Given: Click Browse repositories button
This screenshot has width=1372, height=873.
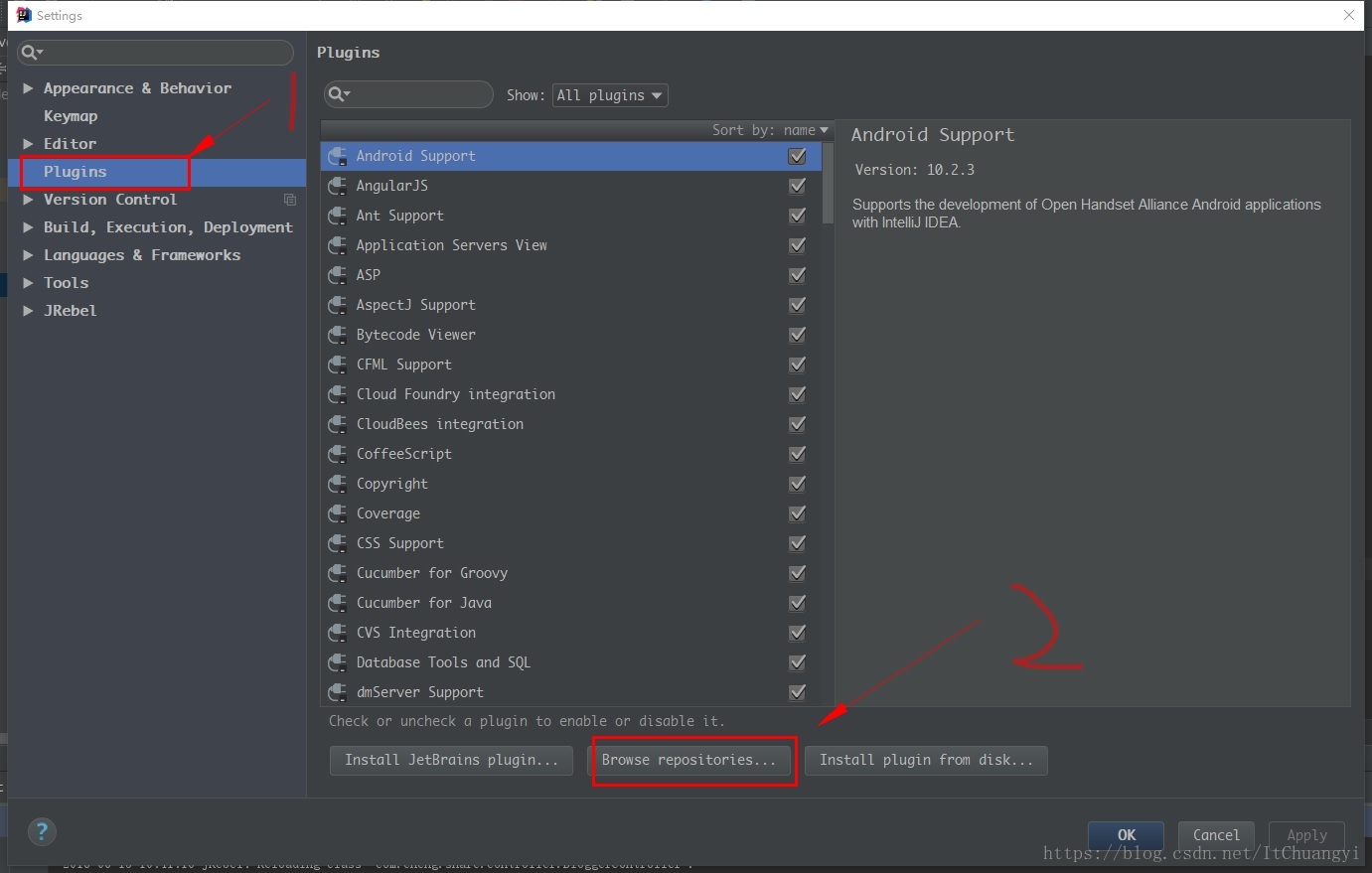Looking at the screenshot, I should [688, 760].
